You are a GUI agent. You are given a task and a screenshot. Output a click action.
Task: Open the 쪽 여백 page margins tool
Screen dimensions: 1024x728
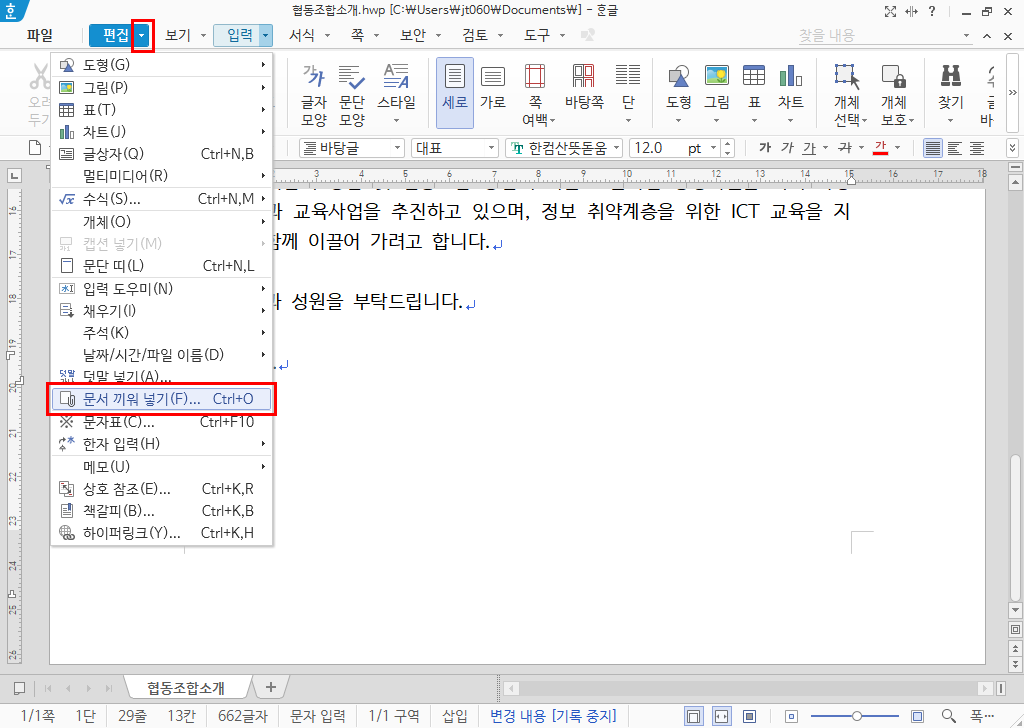pos(538,94)
